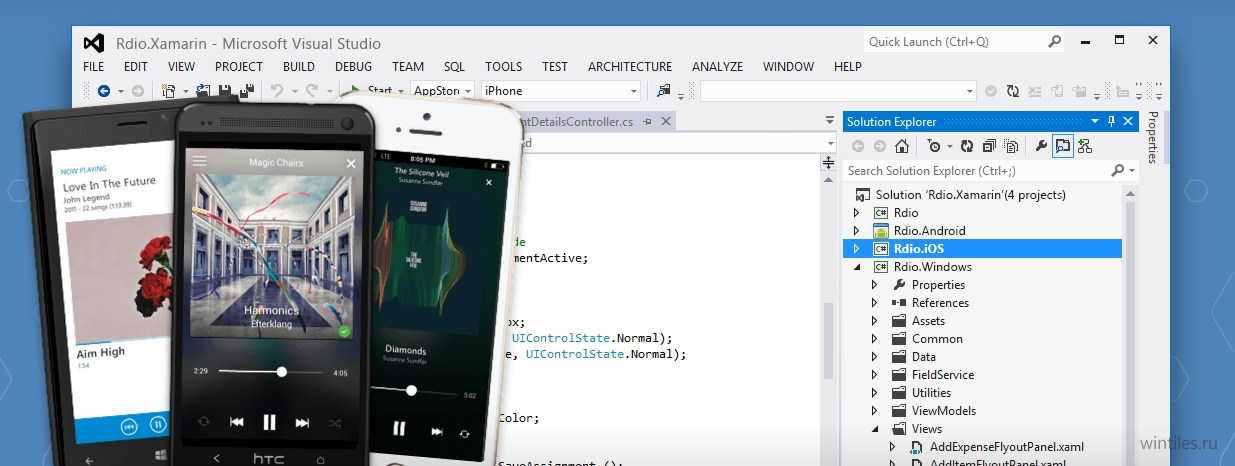Close the DetailsController.cs document tab
1235x466 pixels.
tap(664, 122)
